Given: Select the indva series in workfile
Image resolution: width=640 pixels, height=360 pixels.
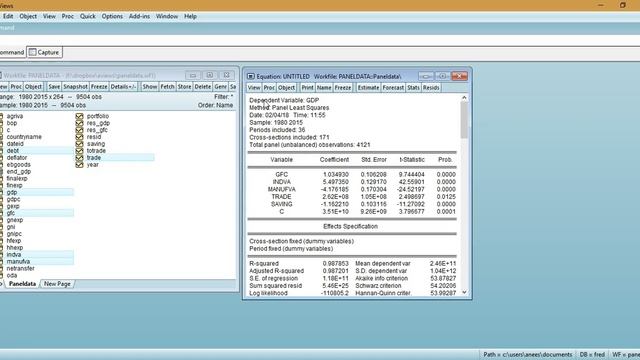Looking at the screenshot, I should point(14,255).
